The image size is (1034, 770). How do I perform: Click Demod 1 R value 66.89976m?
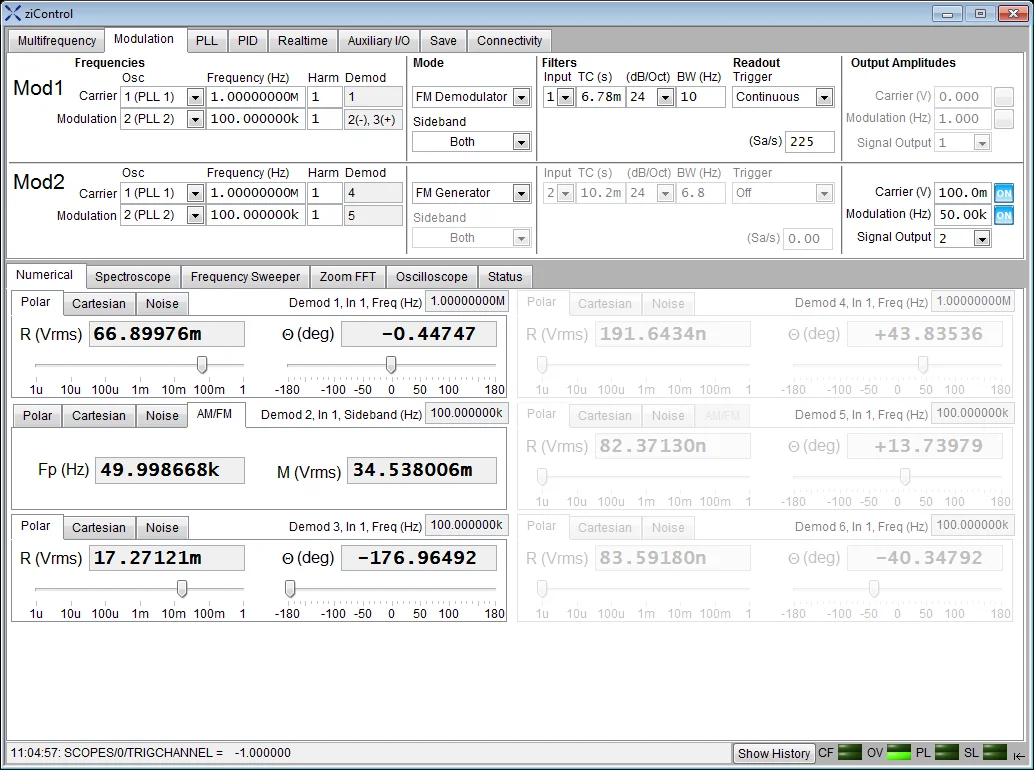(x=166, y=334)
